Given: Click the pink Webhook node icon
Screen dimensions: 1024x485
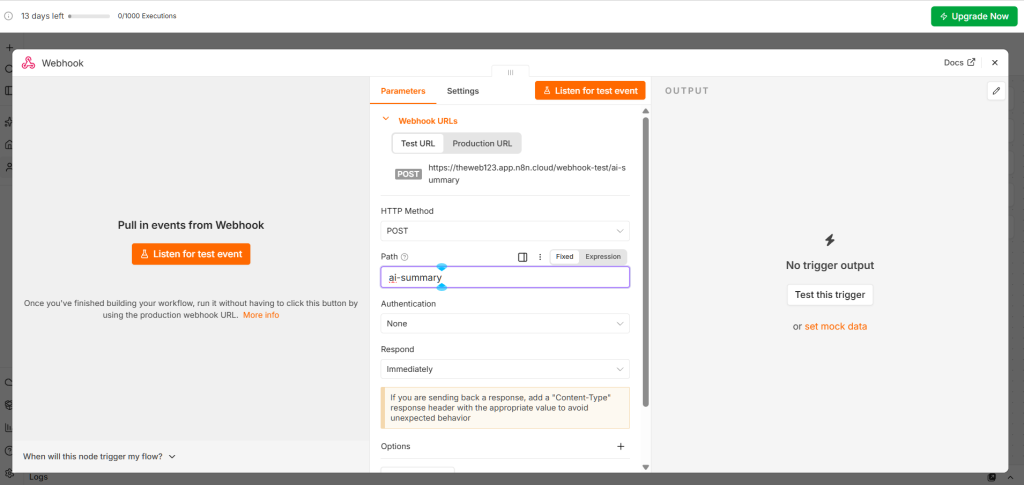Looking at the screenshot, I should point(28,63).
